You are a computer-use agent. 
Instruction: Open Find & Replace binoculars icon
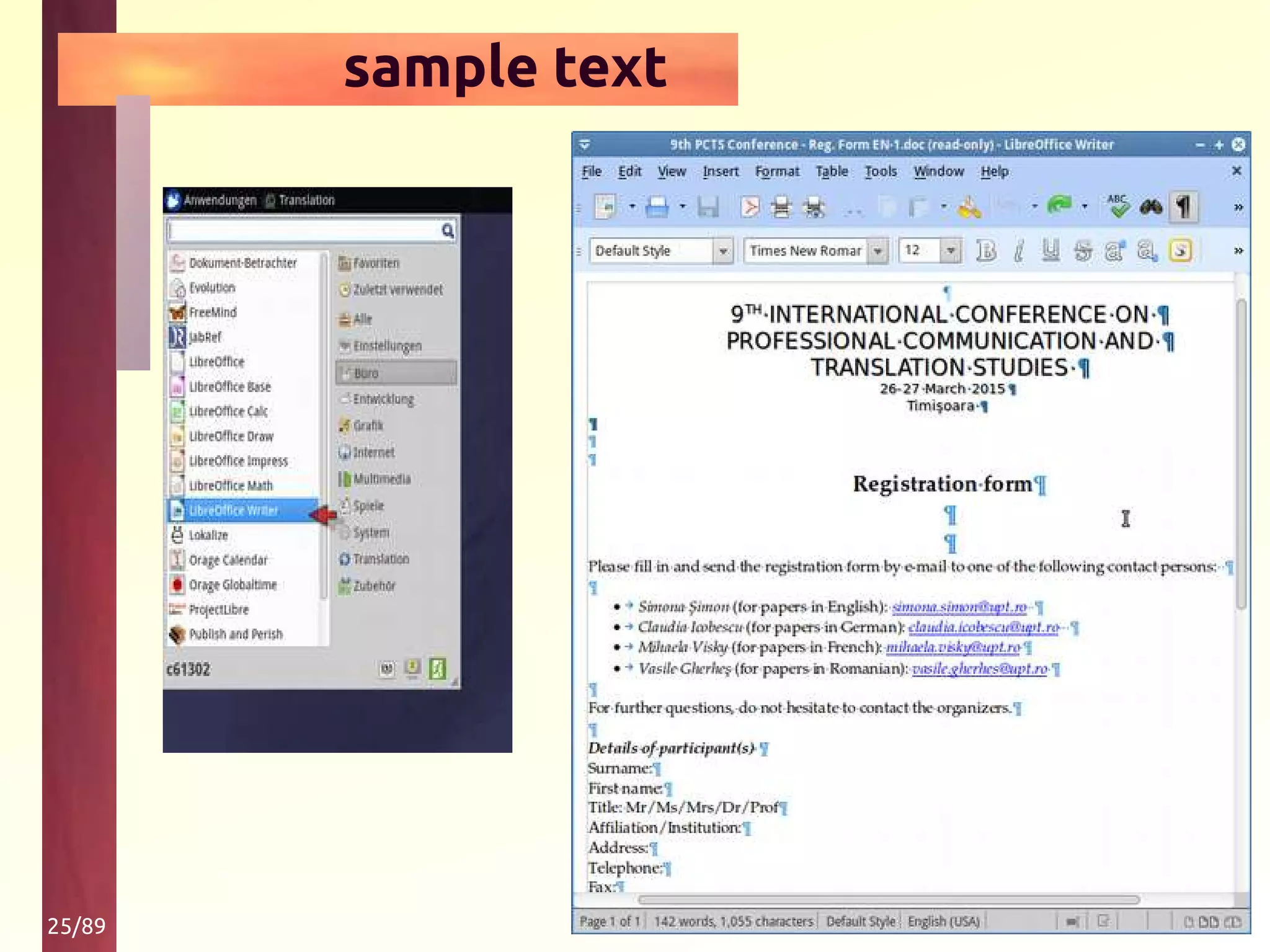[x=1151, y=207]
